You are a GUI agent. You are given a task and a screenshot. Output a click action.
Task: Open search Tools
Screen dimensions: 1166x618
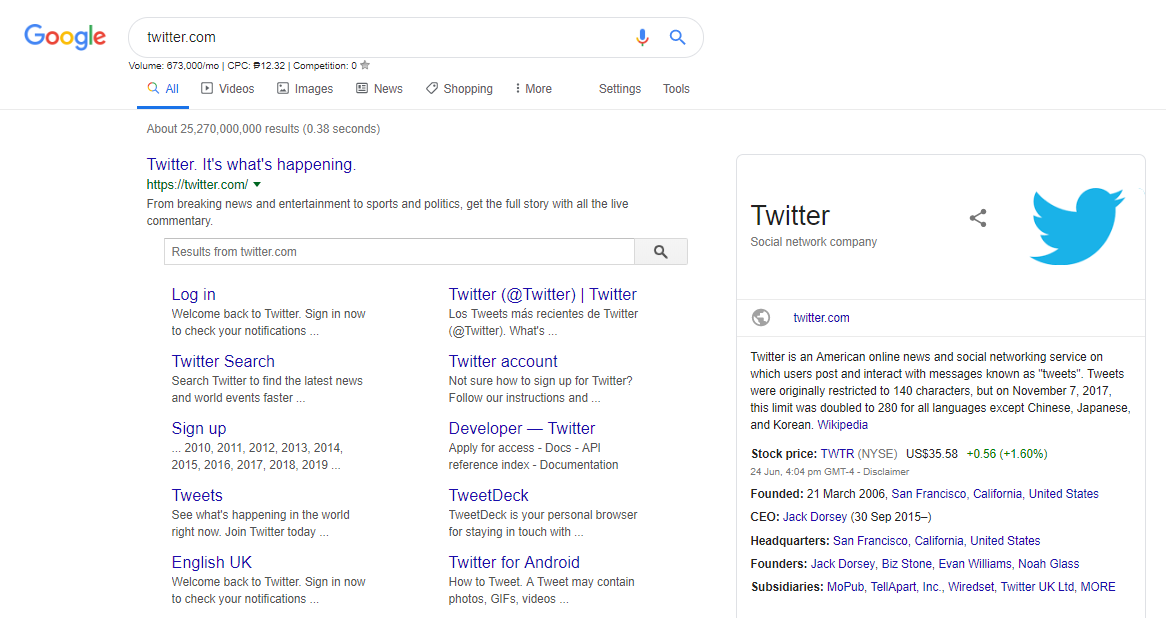(x=676, y=88)
